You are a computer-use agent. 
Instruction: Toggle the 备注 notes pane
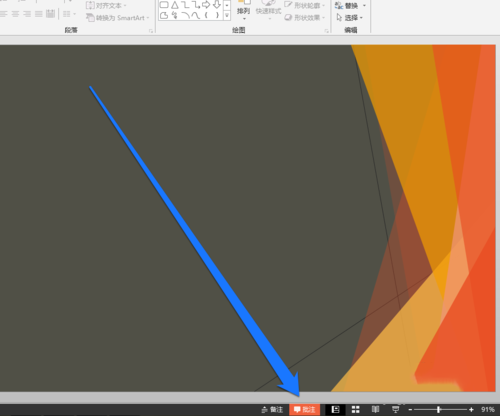coord(272,410)
